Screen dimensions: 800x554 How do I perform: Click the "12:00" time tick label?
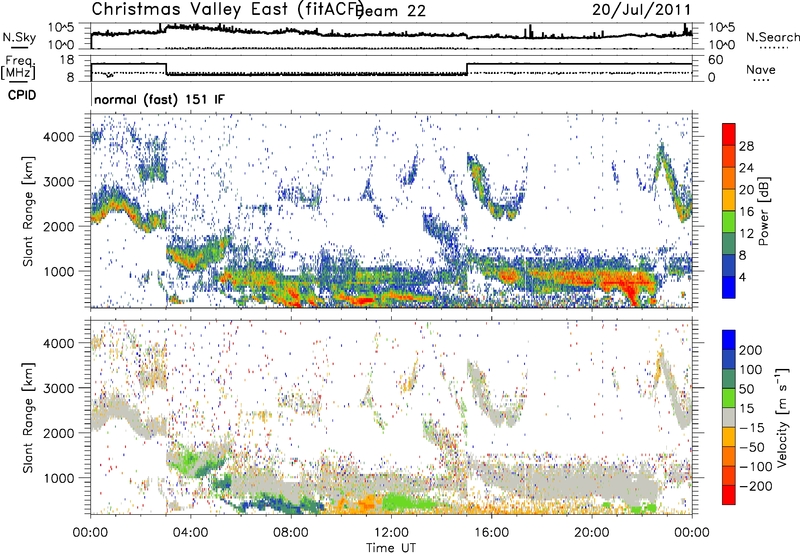[x=391, y=533]
